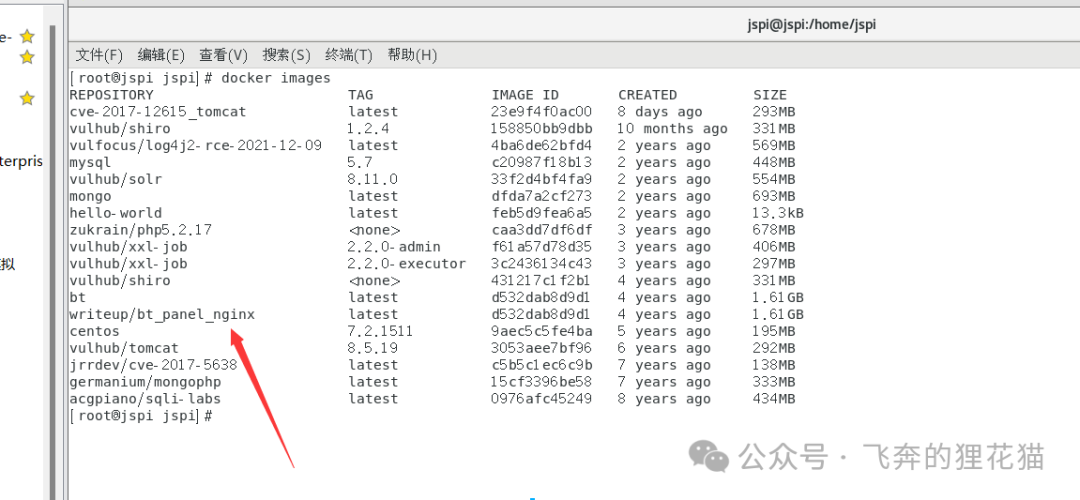The image size is (1080, 500).
Task: Click the centos repository name
Action: [x=94, y=331]
